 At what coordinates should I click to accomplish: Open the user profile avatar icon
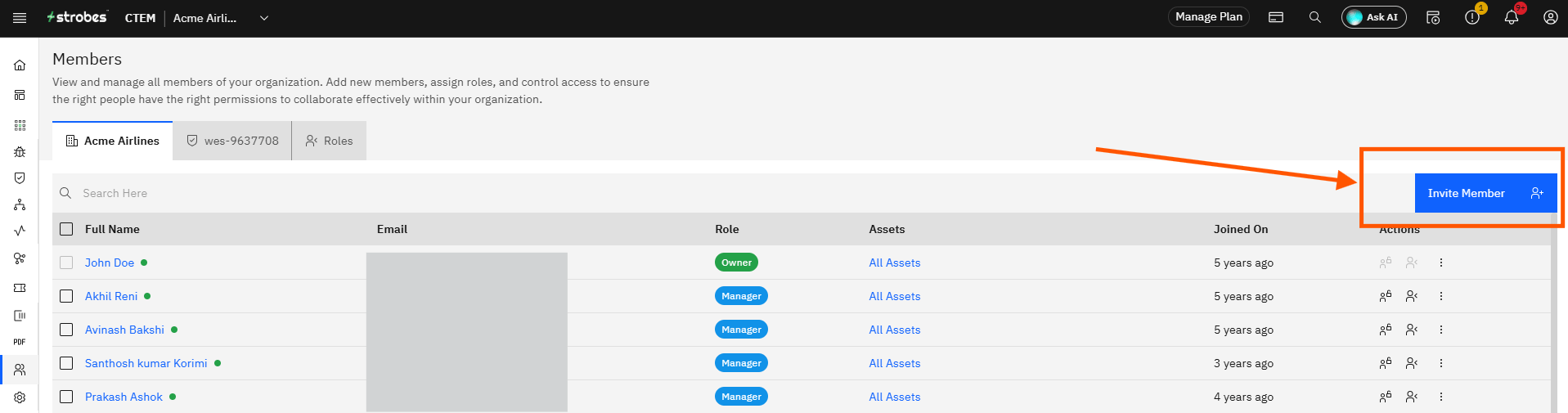coord(1550,17)
